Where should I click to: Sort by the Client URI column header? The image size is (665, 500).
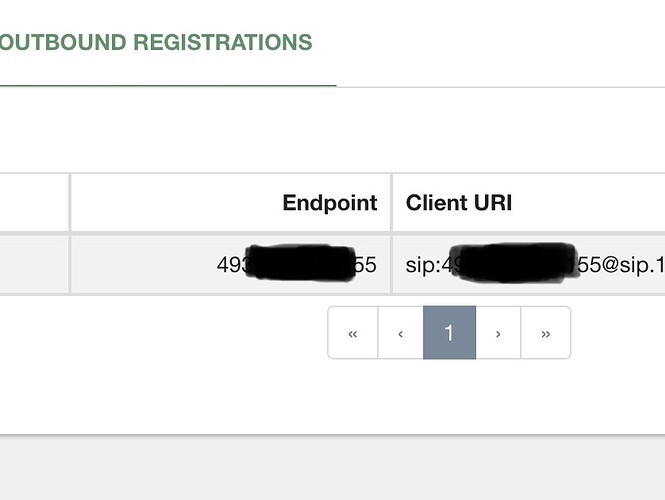point(459,203)
